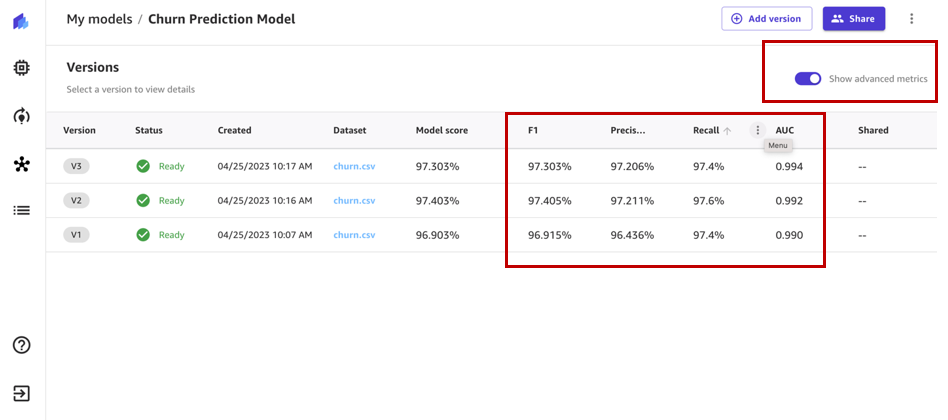Open the chip-shaped models icon in sidebar

(22, 68)
